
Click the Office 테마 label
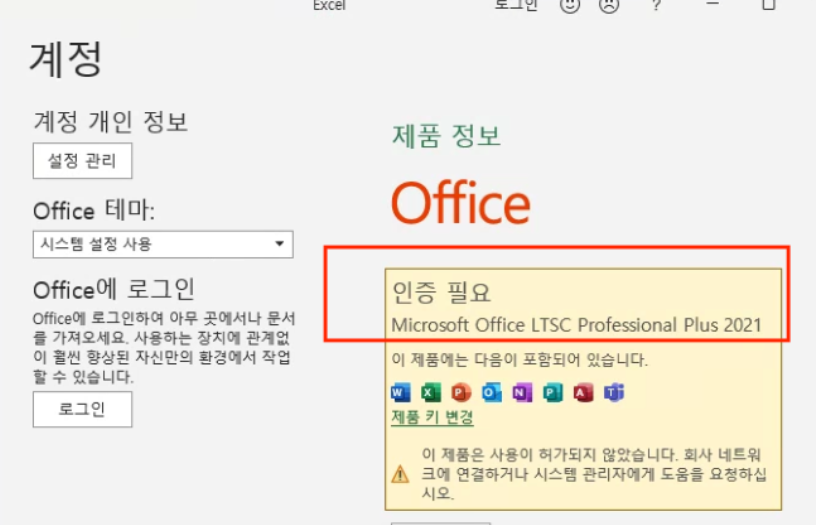(94, 211)
